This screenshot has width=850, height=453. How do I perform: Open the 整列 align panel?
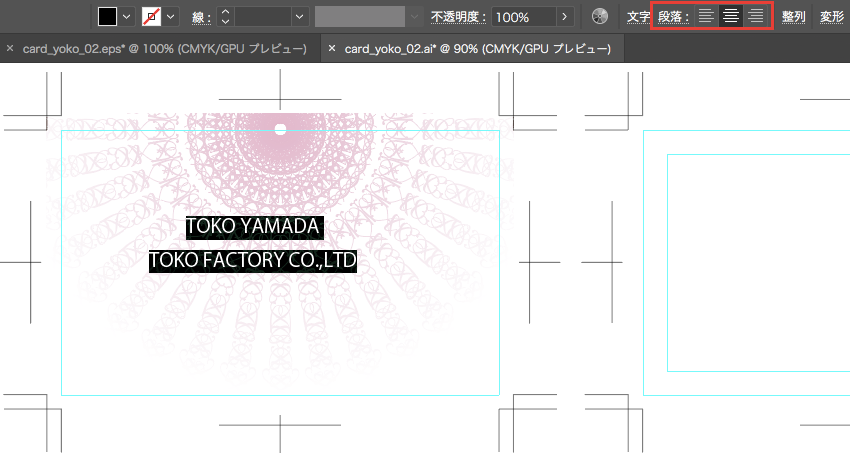click(x=794, y=17)
